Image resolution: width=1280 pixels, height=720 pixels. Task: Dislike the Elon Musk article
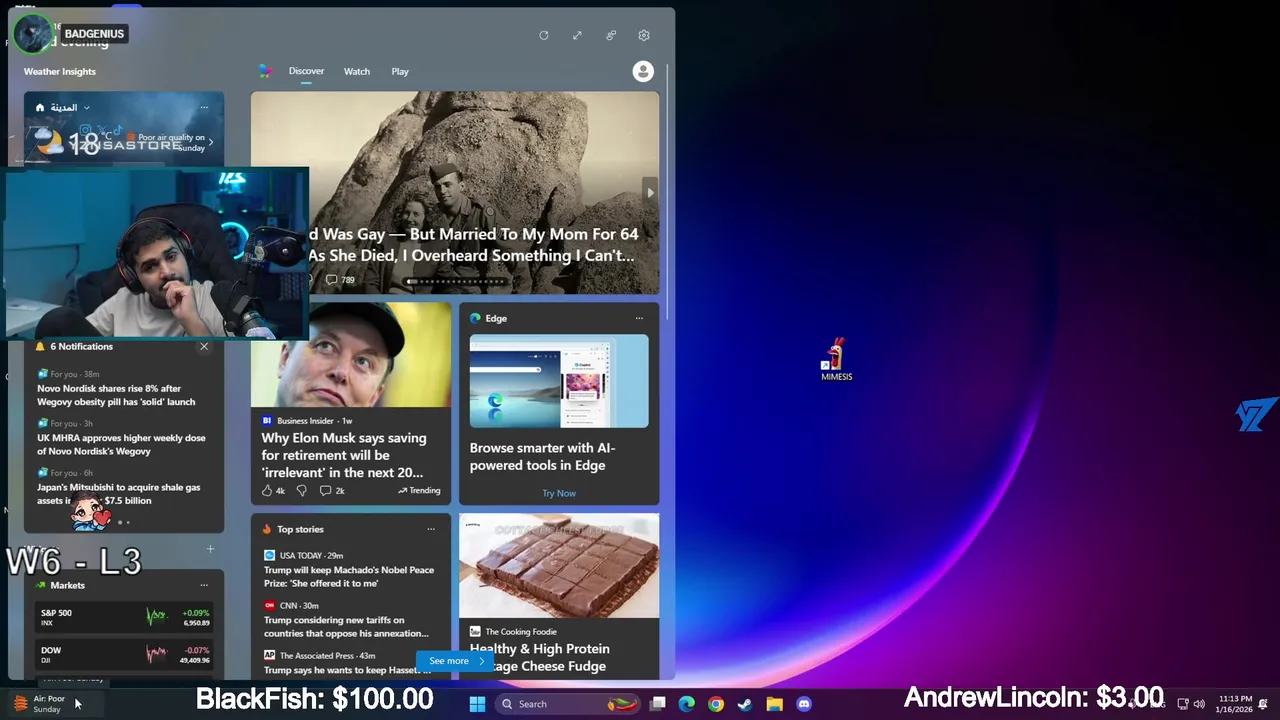301,490
